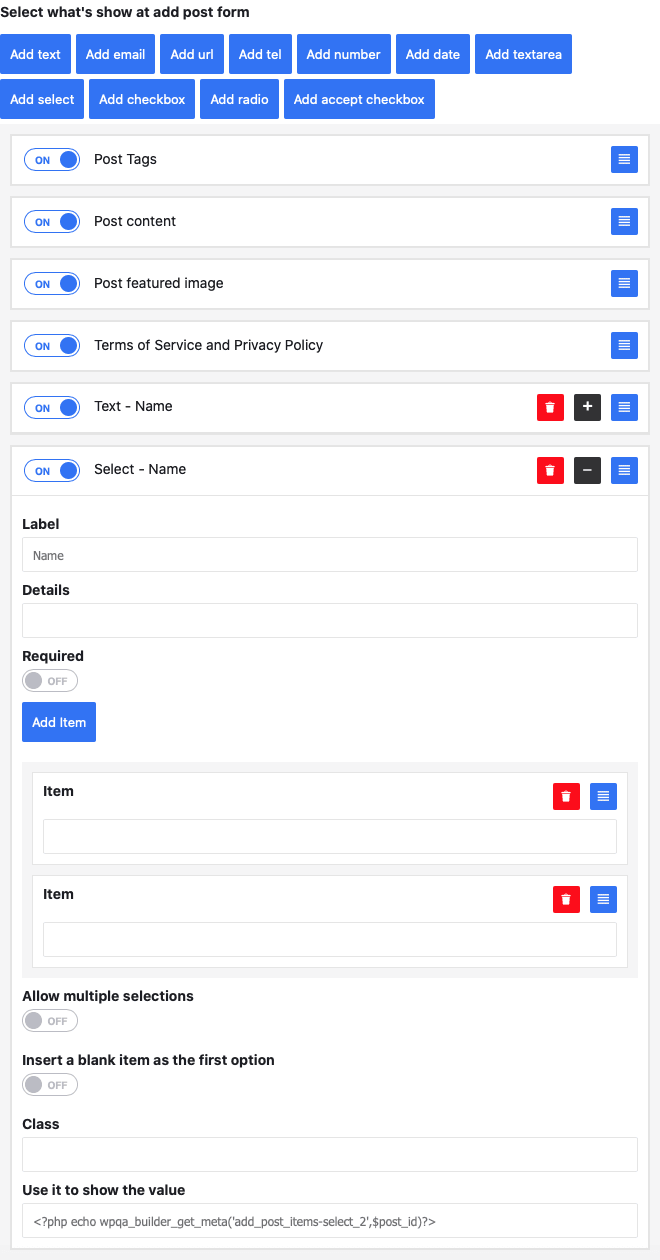This screenshot has height=1260, width=660.
Task: Toggle off Post Tags switch
Action: coord(52,160)
